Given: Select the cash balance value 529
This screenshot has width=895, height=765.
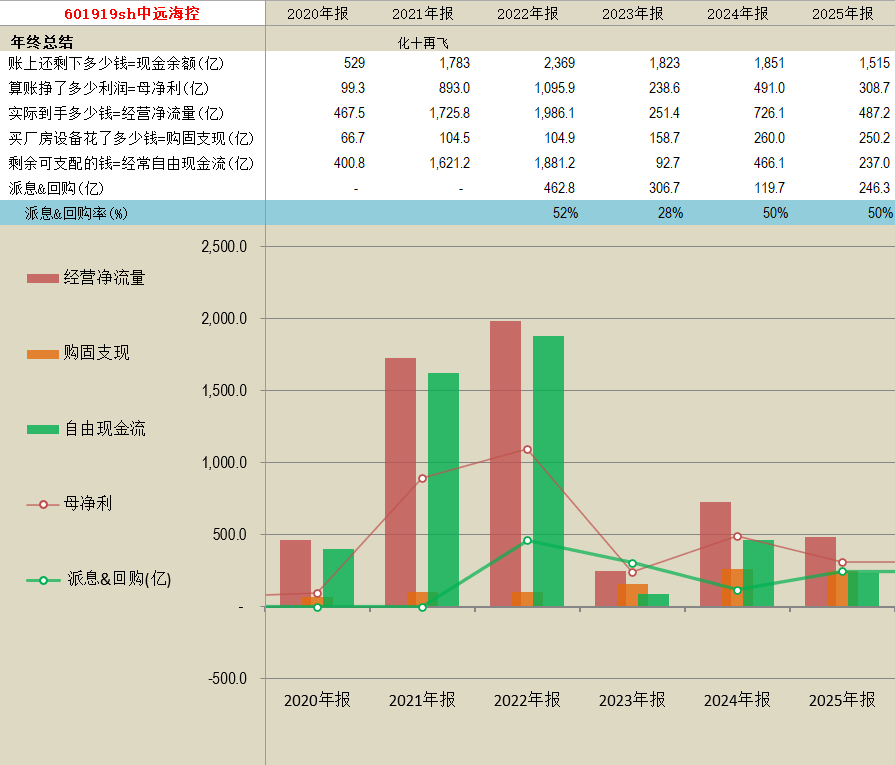Looking at the screenshot, I should click(x=354, y=63).
